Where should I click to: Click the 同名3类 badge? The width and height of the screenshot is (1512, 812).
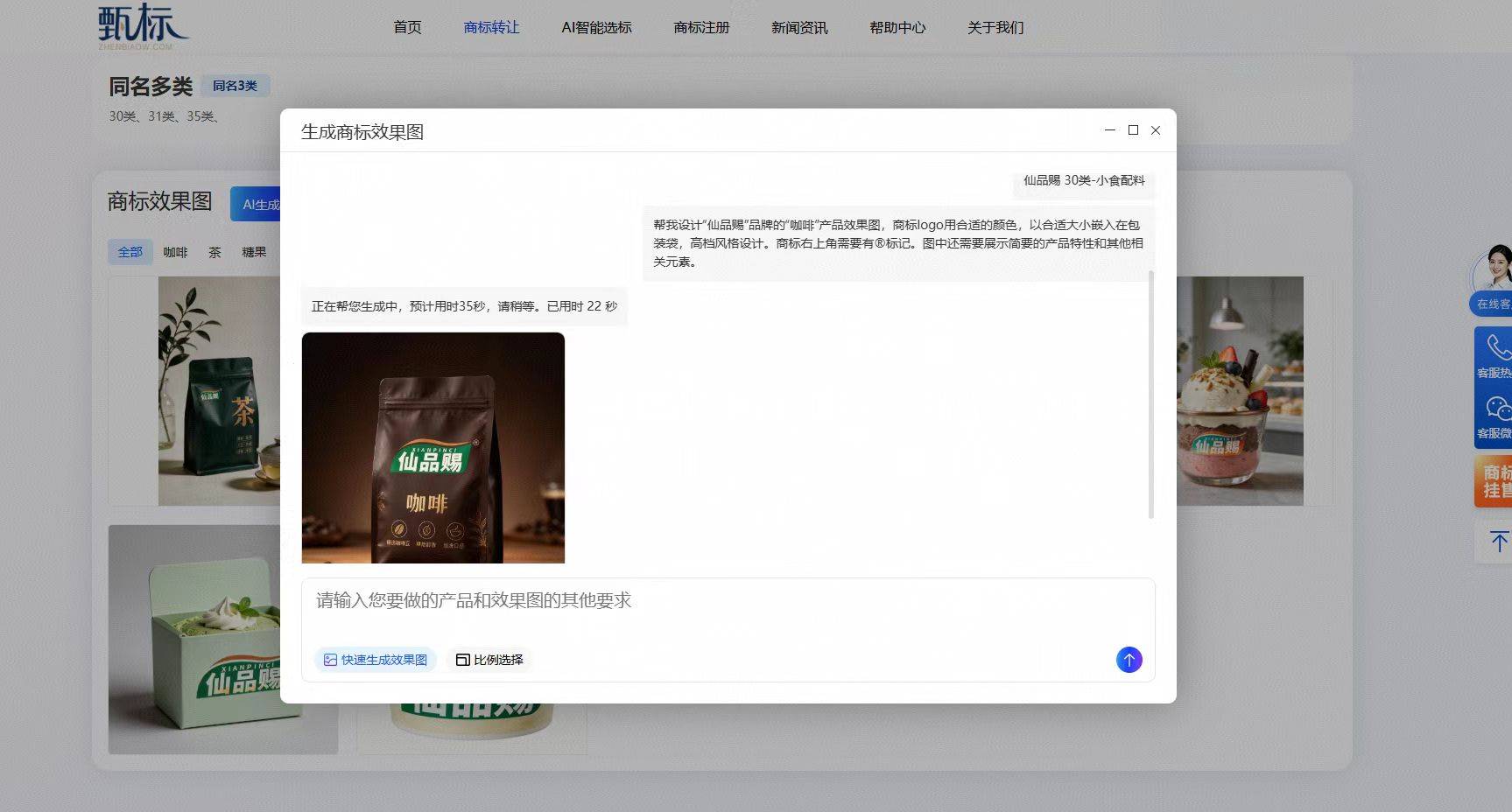click(x=235, y=86)
